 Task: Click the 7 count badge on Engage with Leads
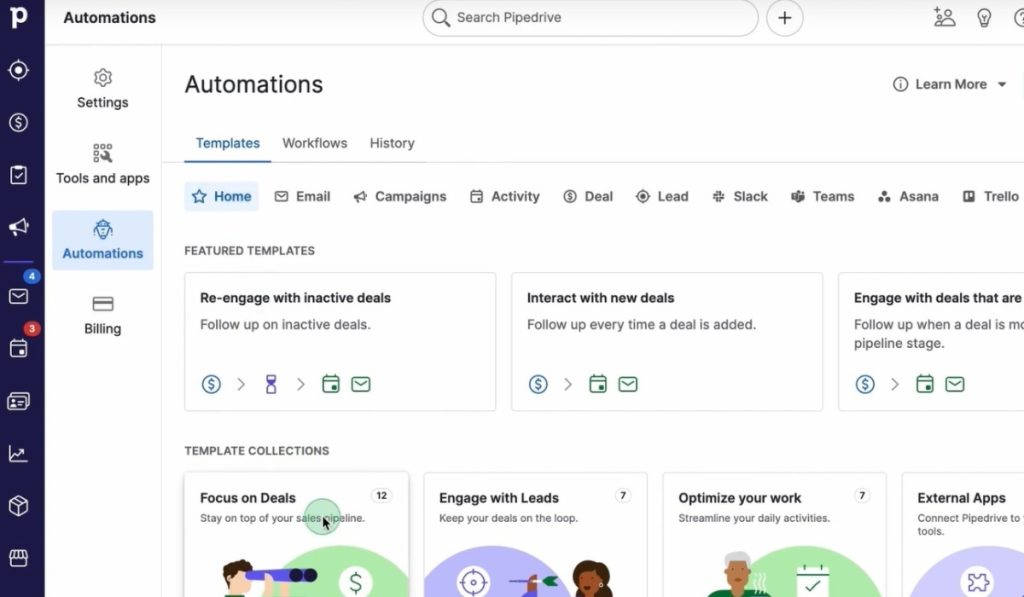[x=623, y=496]
